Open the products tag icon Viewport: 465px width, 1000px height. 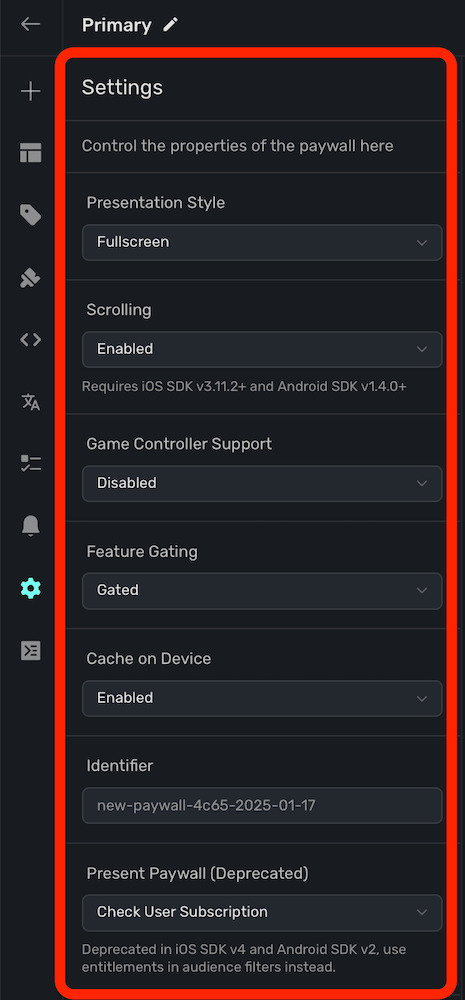tap(31, 215)
